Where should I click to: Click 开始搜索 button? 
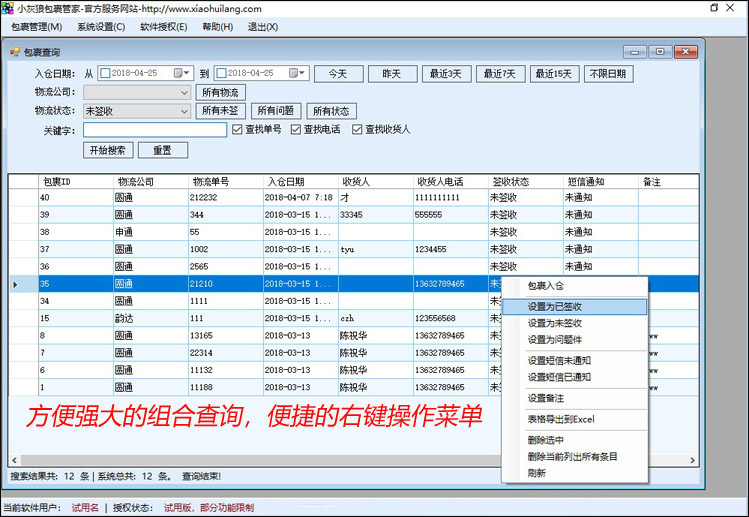click(108, 150)
